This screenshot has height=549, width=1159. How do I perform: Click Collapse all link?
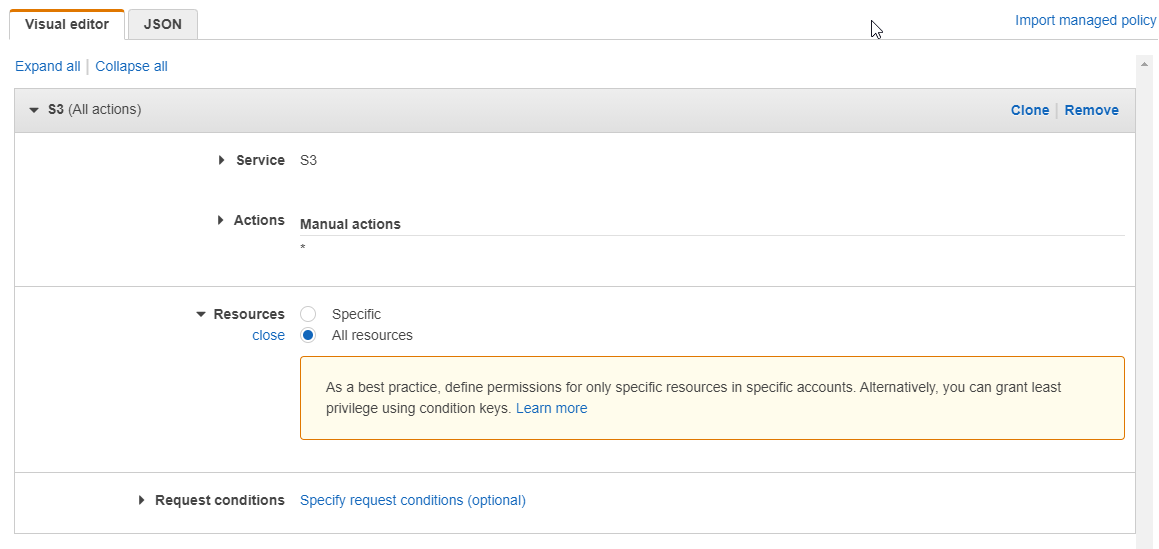(132, 67)
